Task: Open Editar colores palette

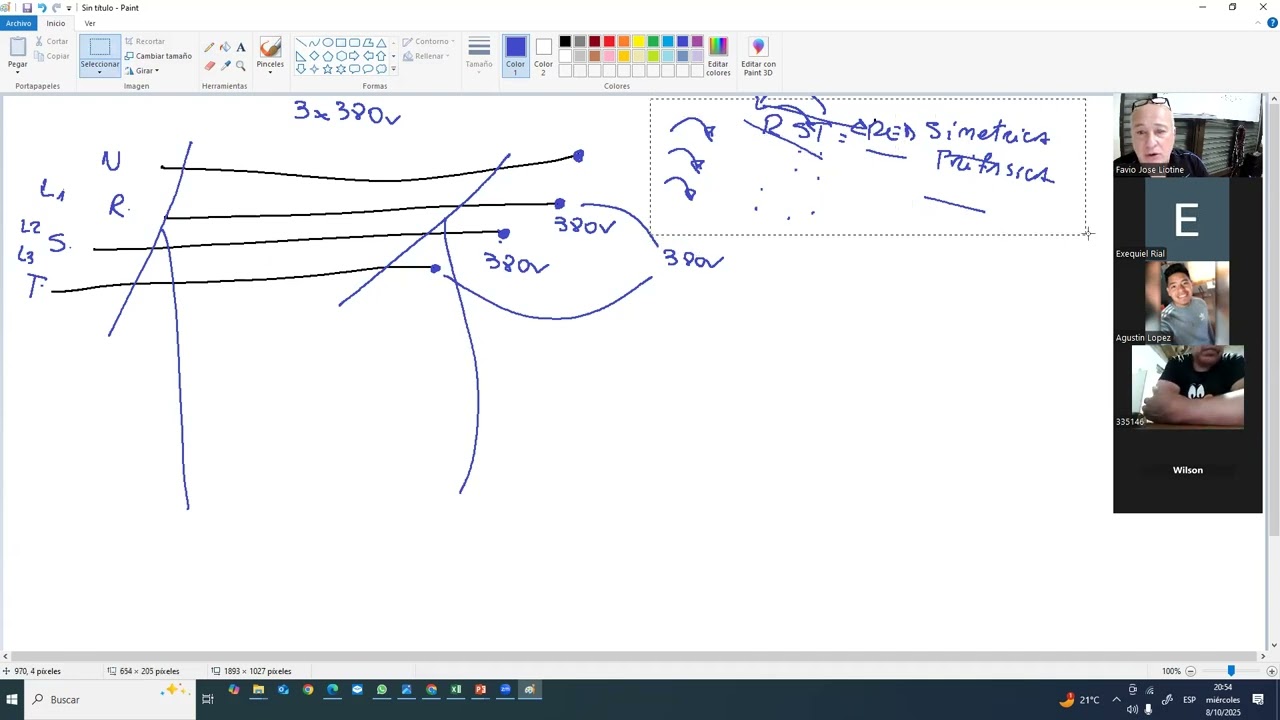Action: tap(718, 56)
